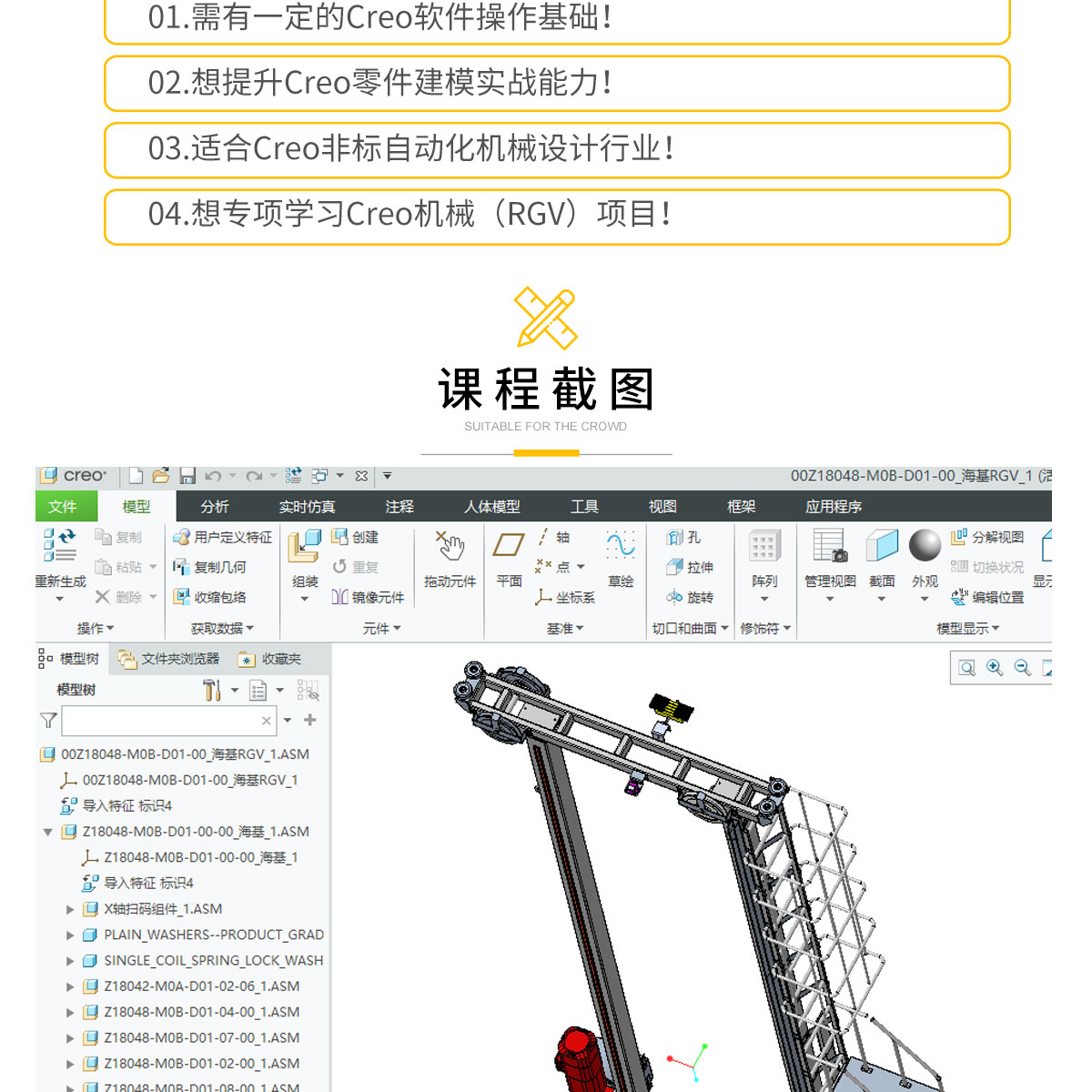This screenshot has width=1092, height=1092.
Task: Click the Assemble (组装) icon
Action: [x=305, y=546]
